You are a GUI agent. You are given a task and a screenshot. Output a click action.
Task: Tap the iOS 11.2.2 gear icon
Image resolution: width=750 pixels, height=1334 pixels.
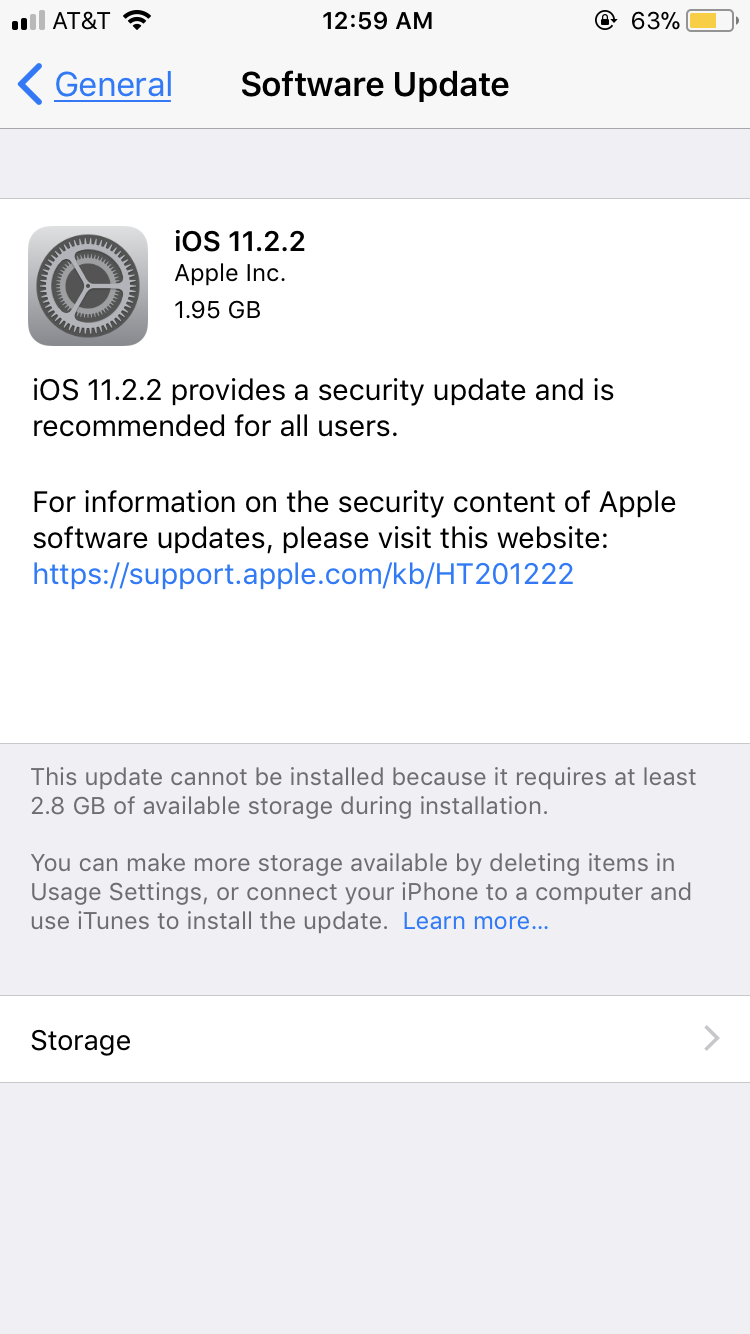click(88, 286)
